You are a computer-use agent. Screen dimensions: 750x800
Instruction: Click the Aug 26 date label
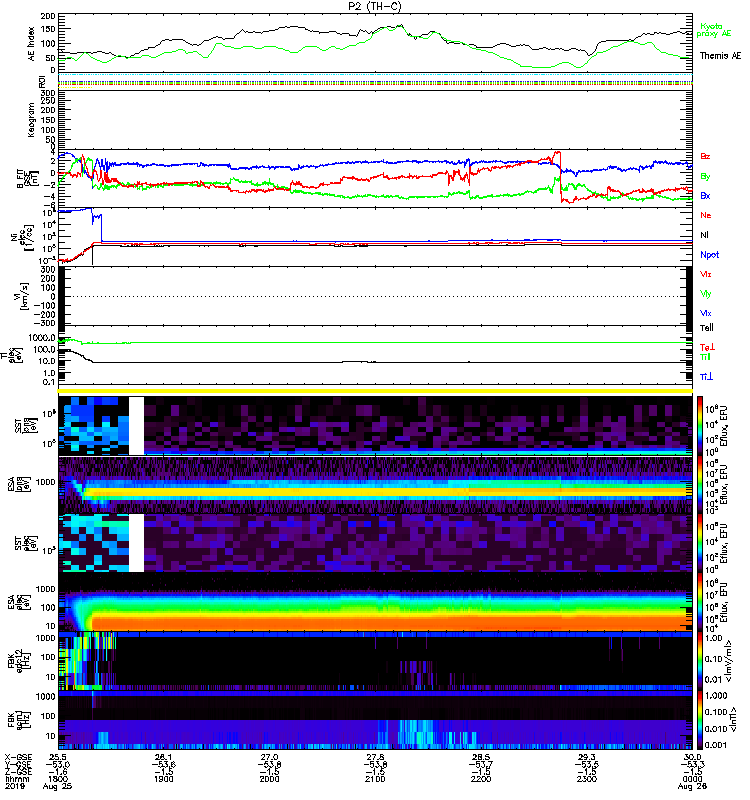click(692, 786)
